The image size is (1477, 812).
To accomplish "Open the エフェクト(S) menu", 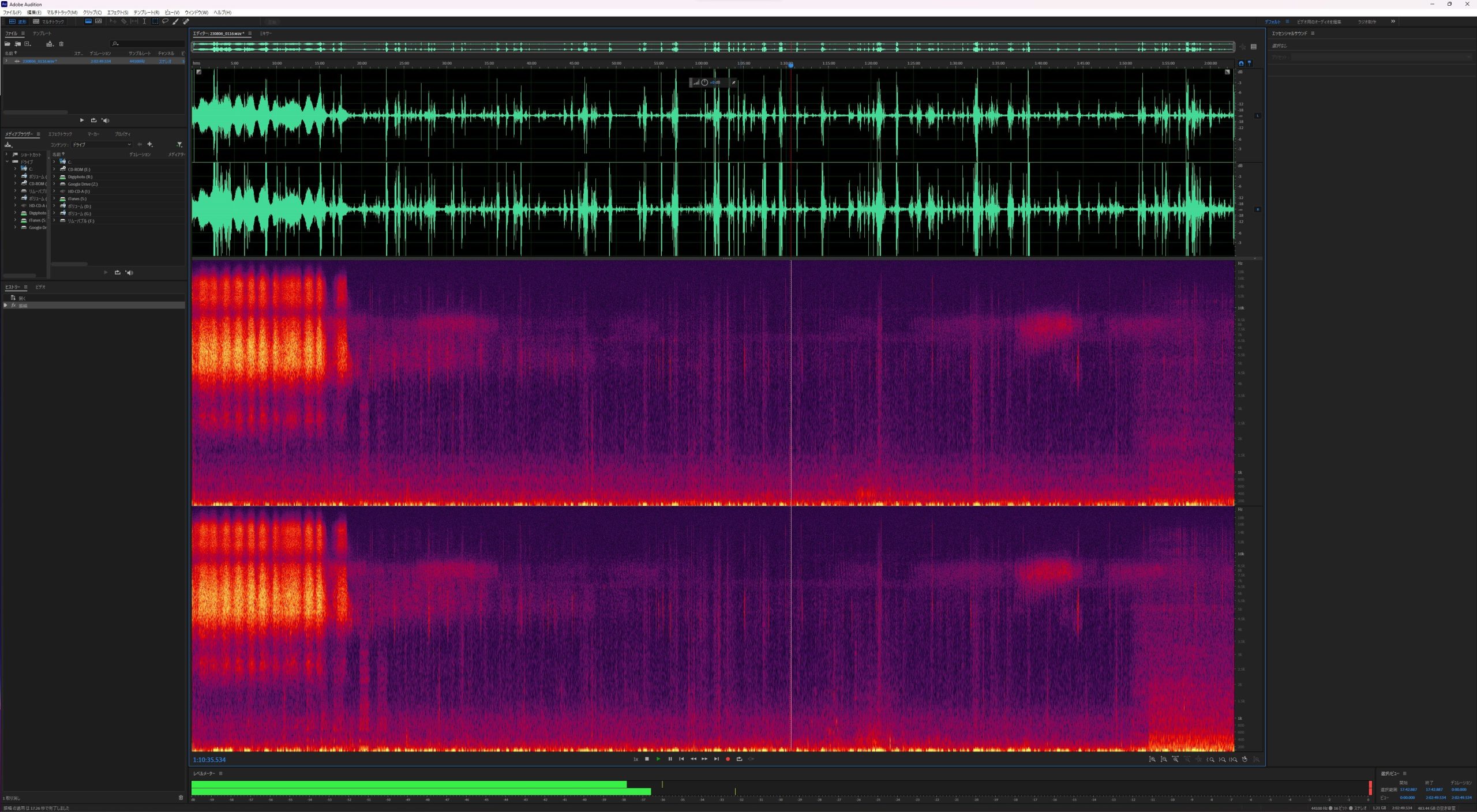I will [117, 12].
